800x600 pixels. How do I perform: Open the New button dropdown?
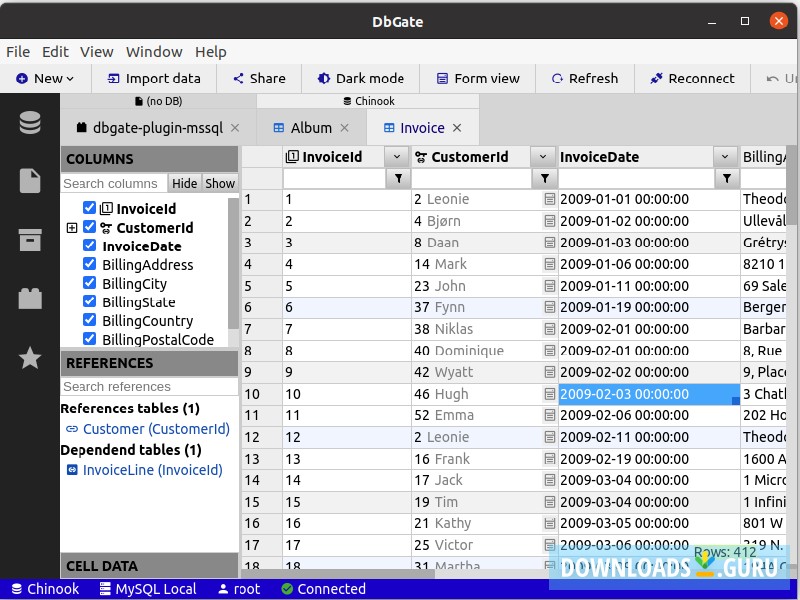(69, 78)
